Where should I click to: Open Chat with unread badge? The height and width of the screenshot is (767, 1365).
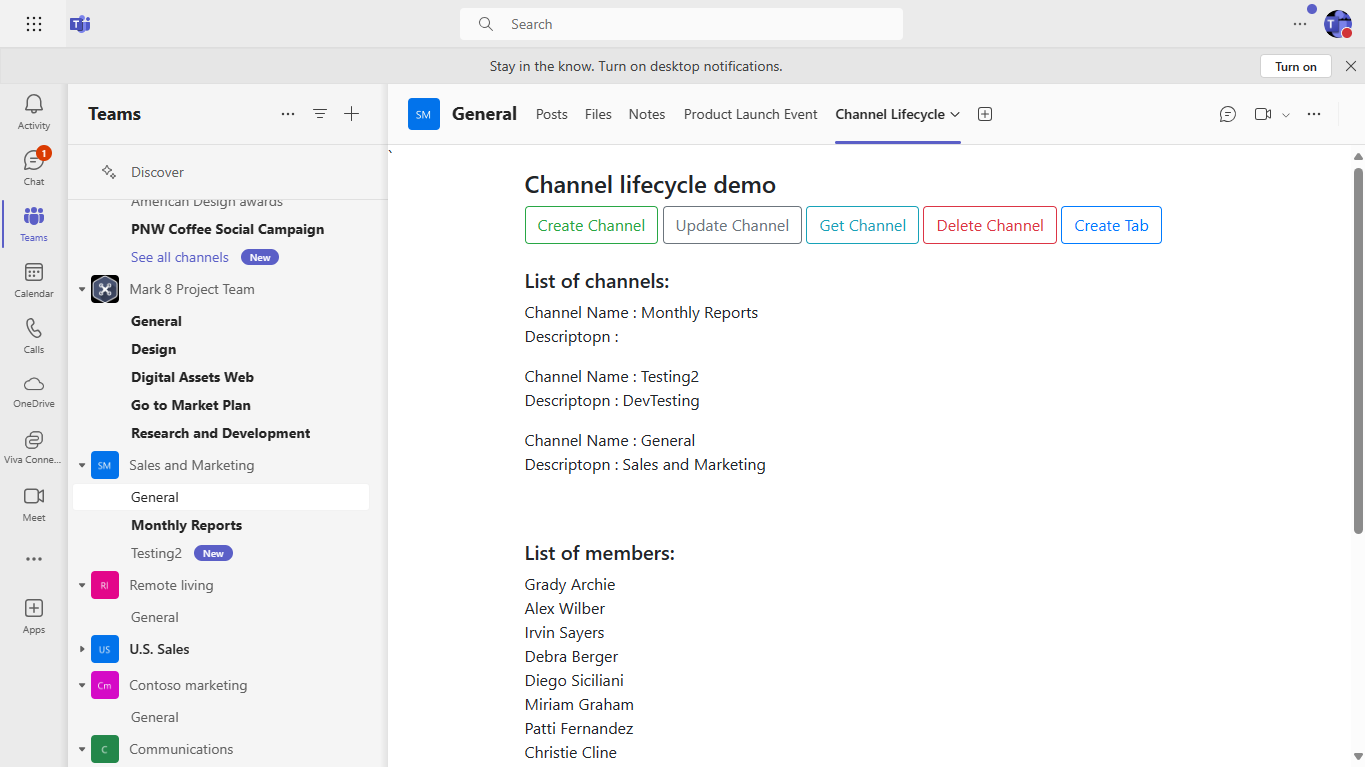point(34,168)
